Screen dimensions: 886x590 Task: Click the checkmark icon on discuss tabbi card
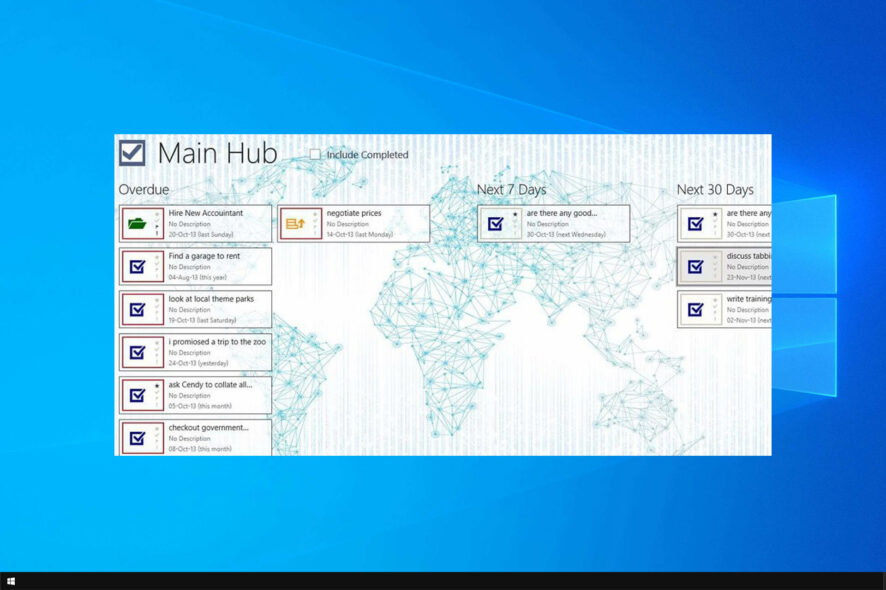click(x=696, y=267)
